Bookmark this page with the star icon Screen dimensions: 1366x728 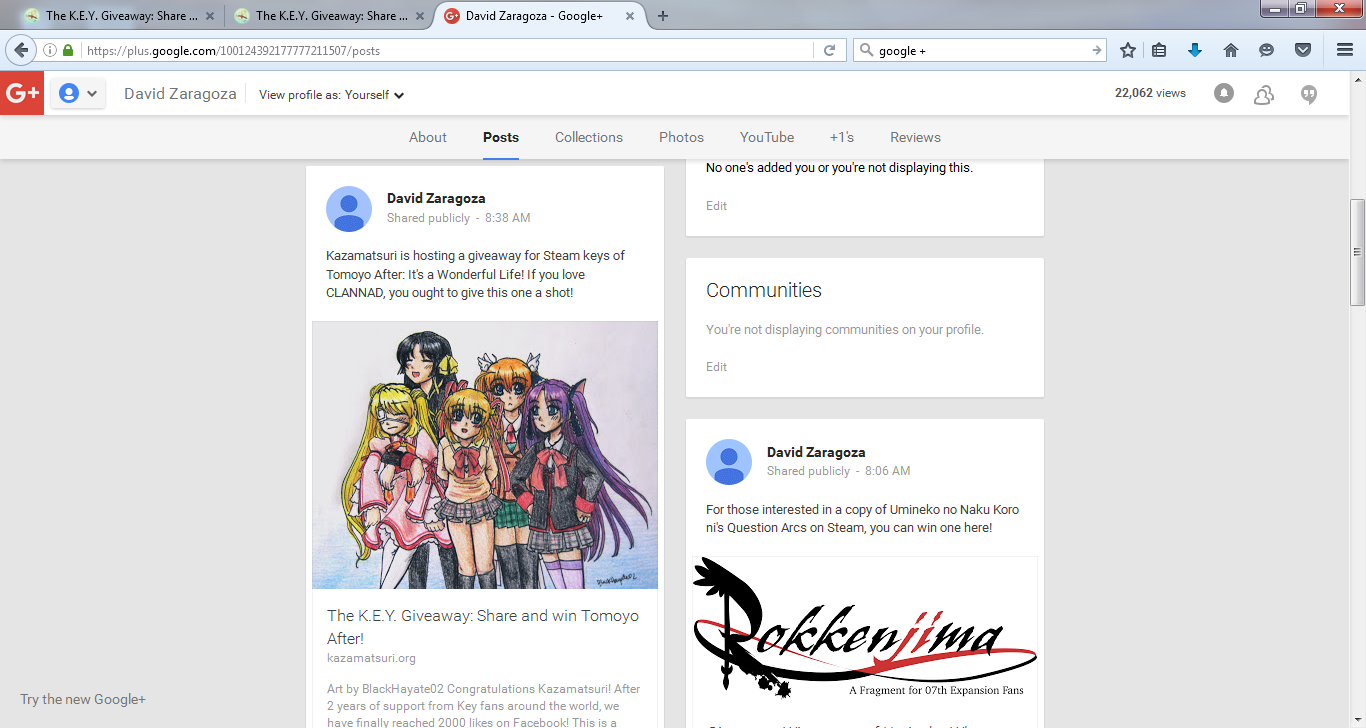point(1128,50)
